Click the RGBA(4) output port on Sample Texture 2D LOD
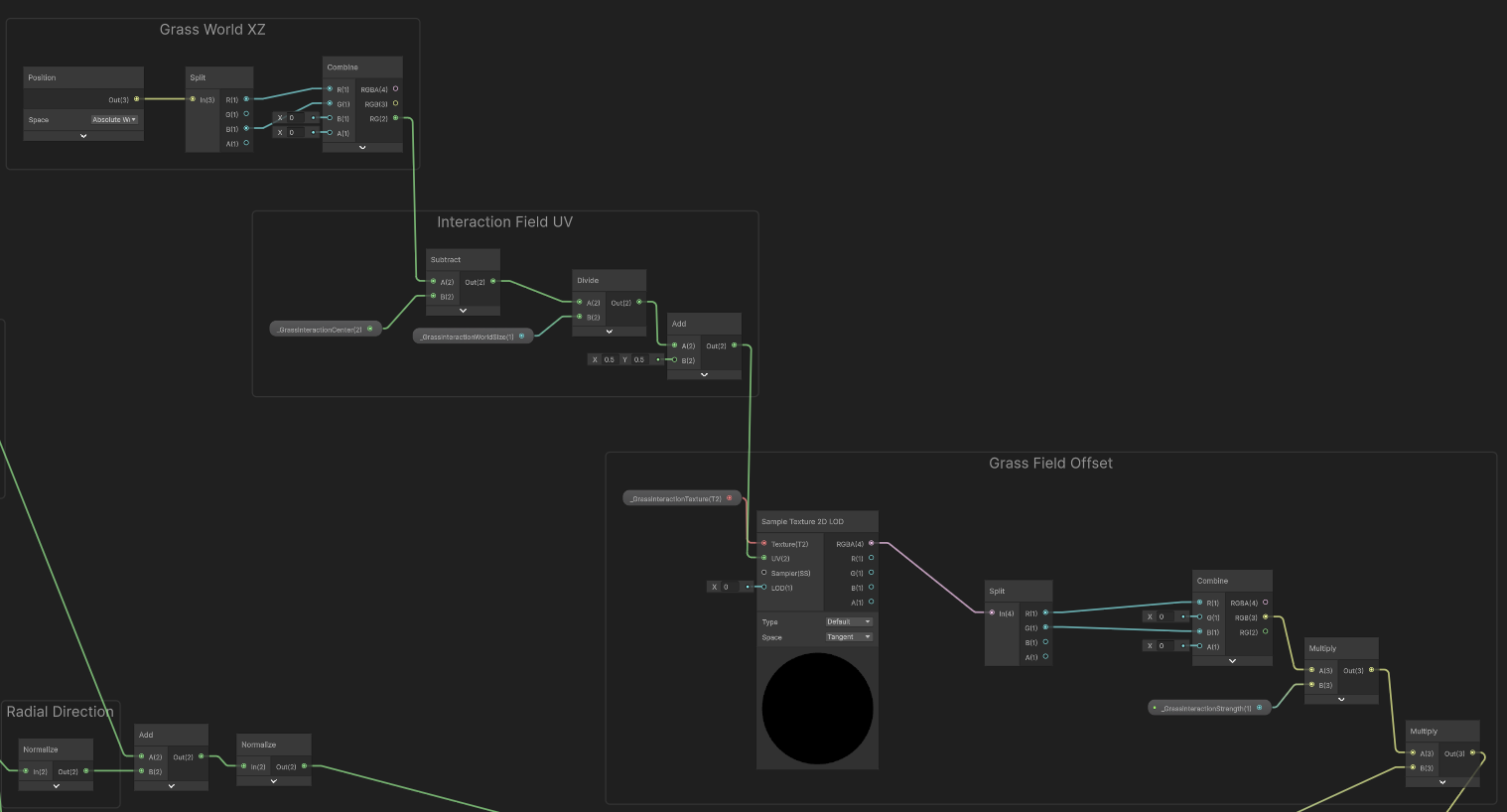 (872, 543)
